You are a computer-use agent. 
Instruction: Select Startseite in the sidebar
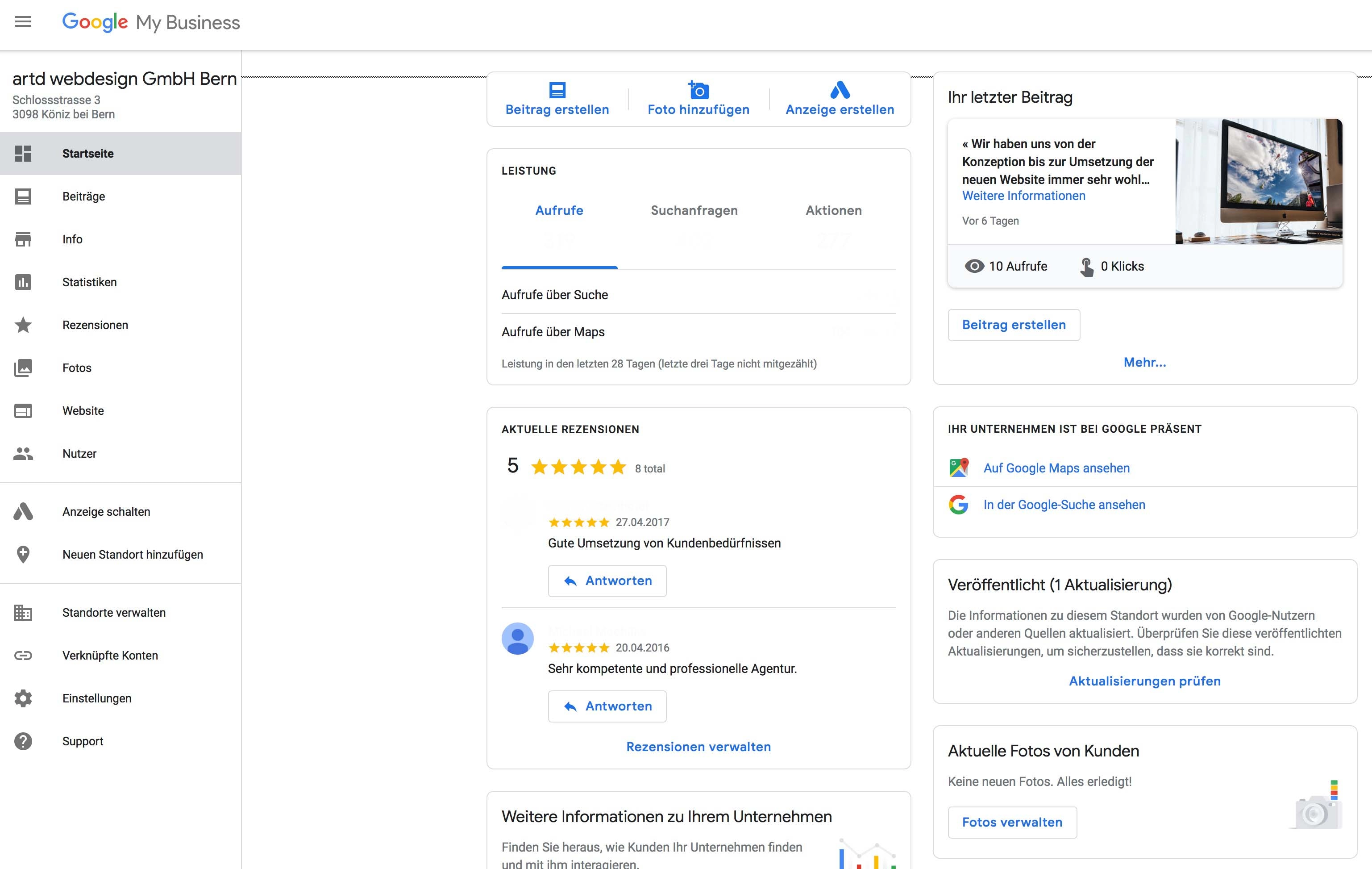tap(120, 153)
